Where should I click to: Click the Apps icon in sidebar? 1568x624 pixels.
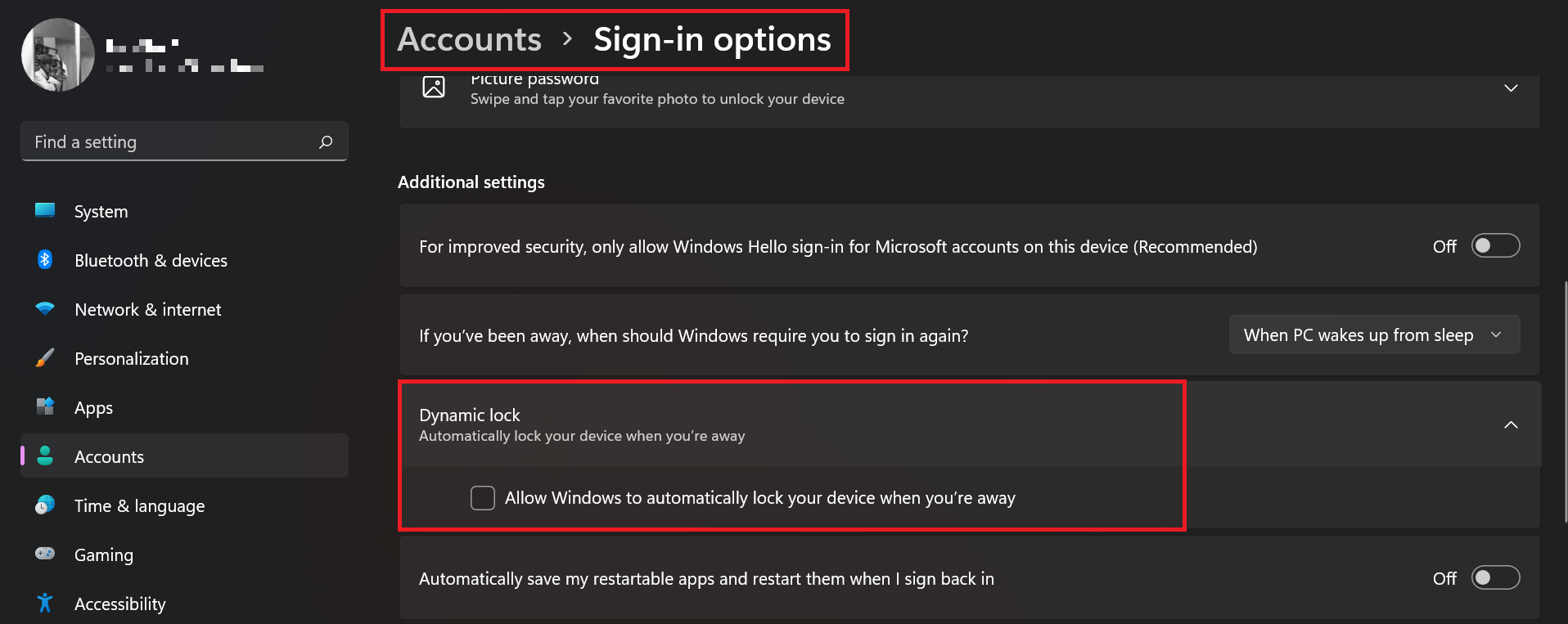pyautogui.click(x=45, y=406)
